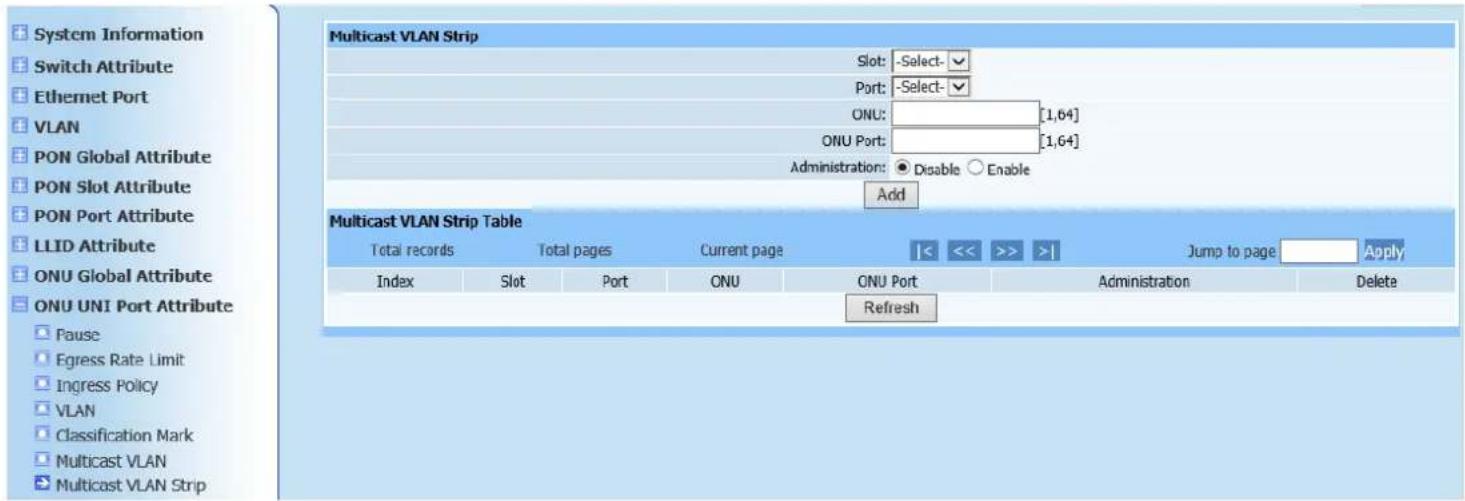
Task: Expand the PON Slot Attribute icon
Action: pyautogui.click(x=22, y=187)
